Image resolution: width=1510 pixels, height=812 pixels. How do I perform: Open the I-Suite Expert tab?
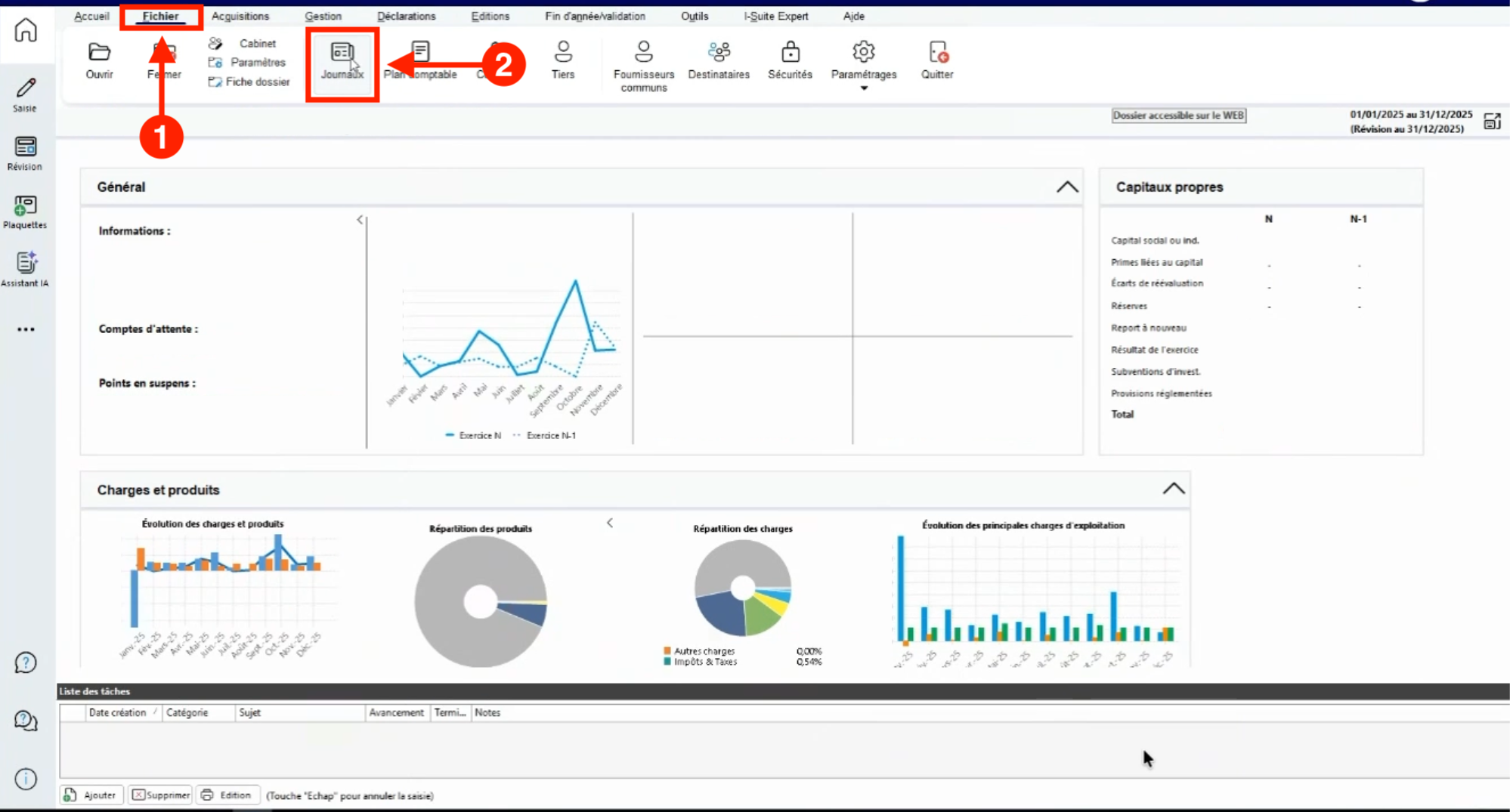coord(776,16)
